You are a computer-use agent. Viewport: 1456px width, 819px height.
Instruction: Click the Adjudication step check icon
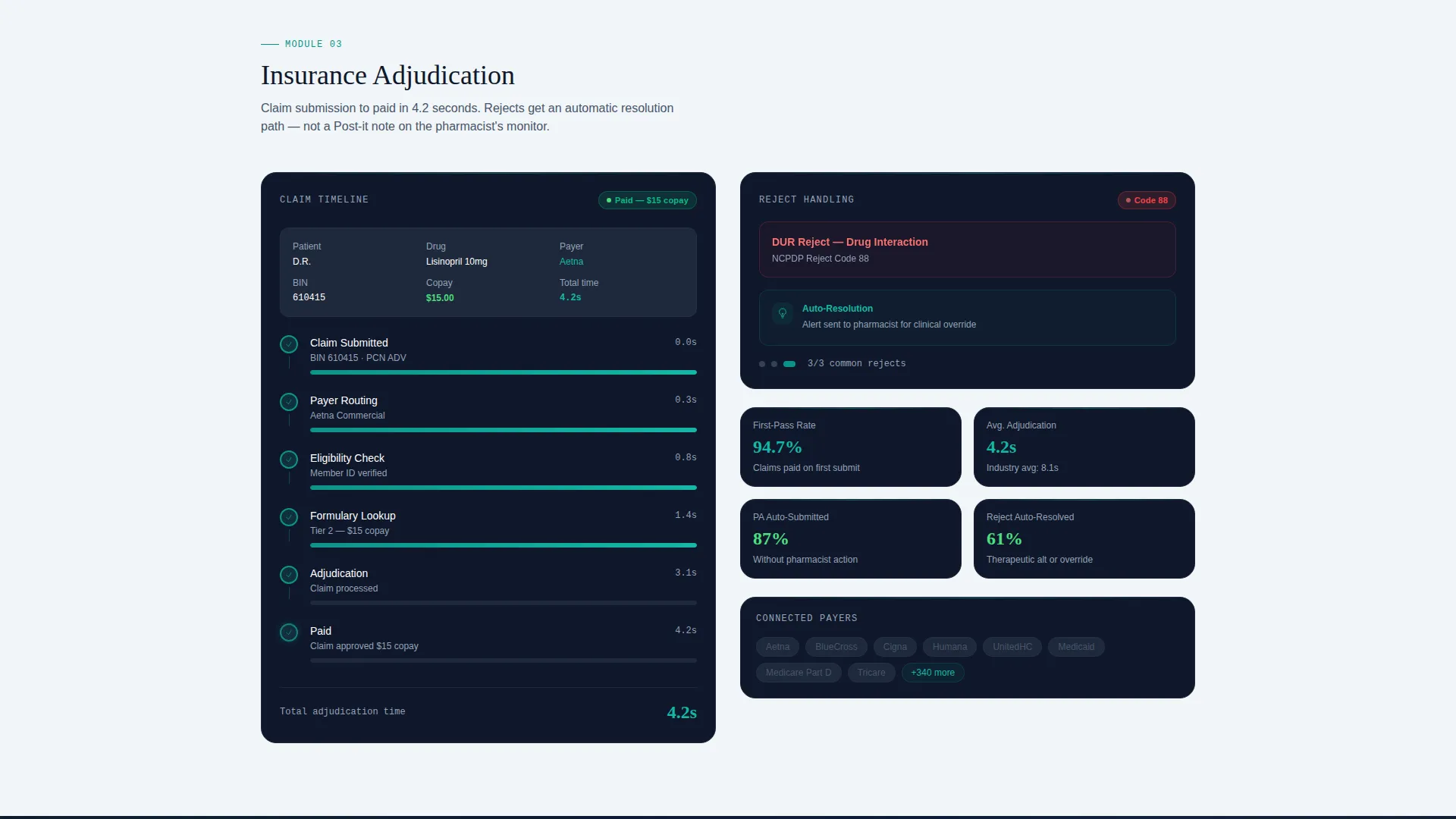click(289, 575)
